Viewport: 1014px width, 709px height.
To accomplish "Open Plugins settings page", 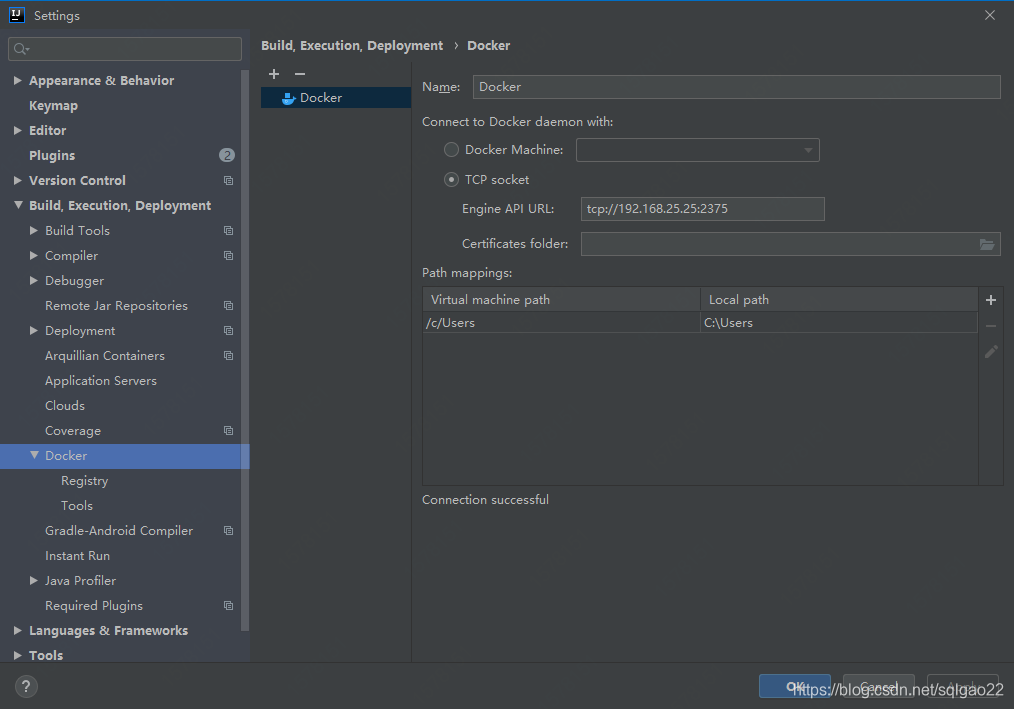I will coord(52,155).
